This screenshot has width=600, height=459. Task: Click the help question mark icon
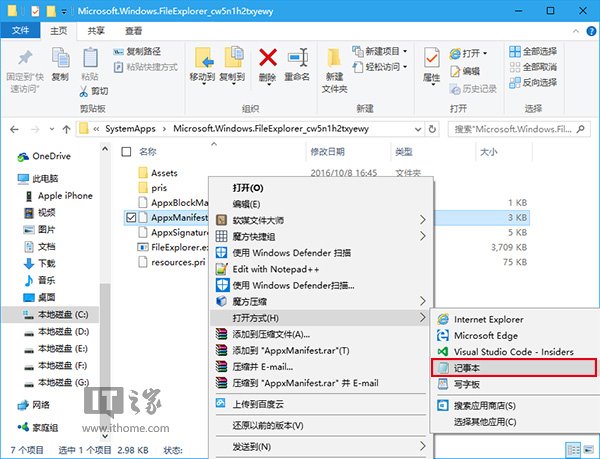coord(591,31)
